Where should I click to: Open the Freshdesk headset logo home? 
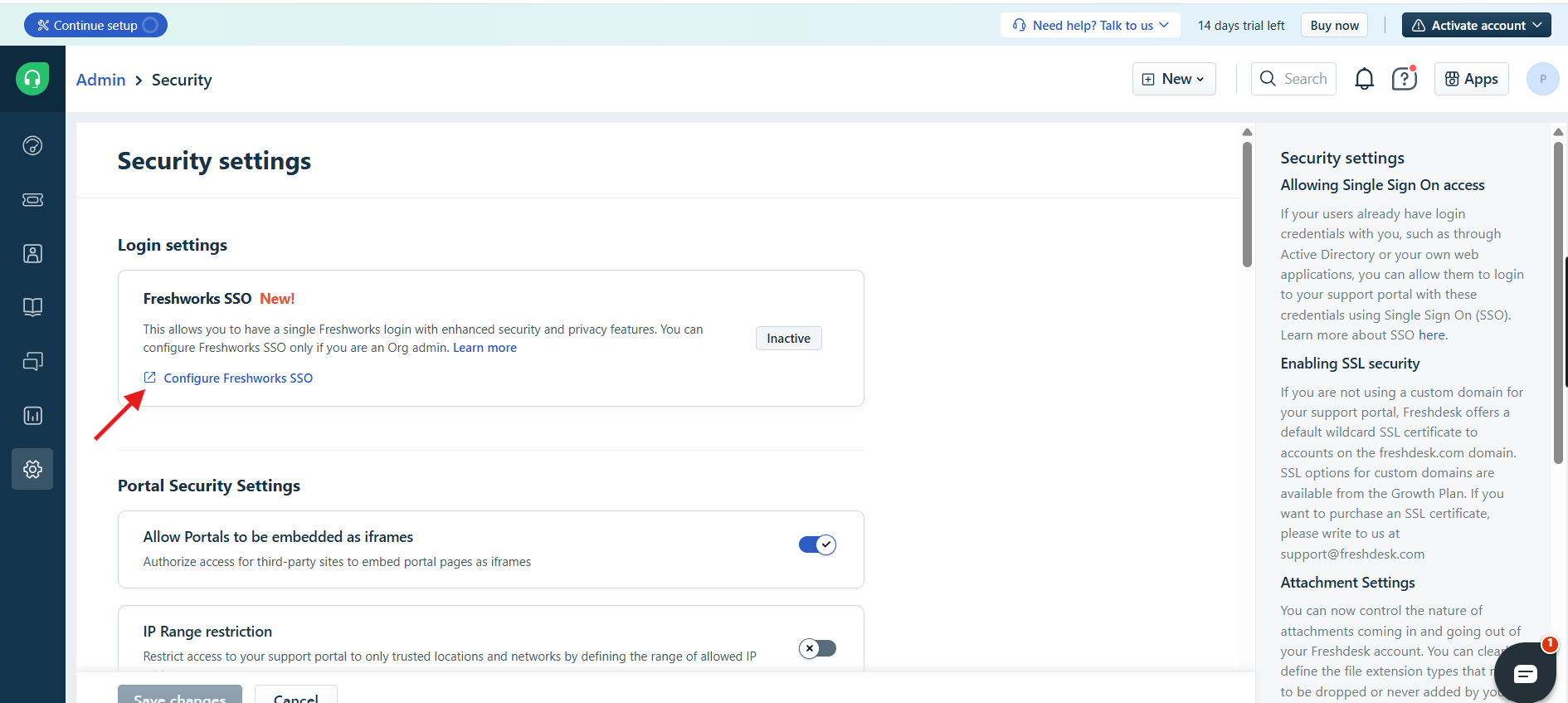tap(32, 79)
